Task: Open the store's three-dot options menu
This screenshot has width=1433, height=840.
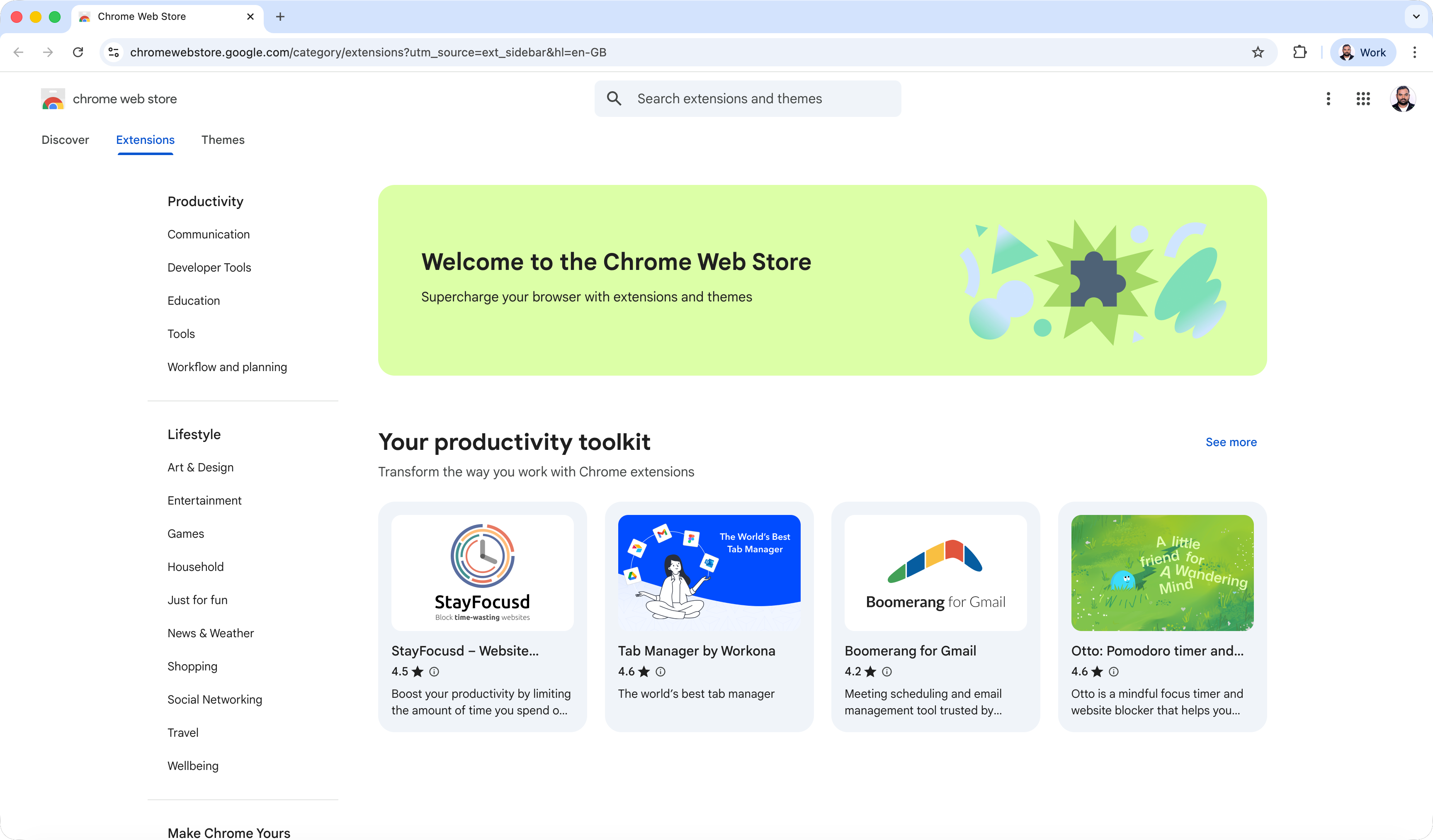Action: coord(1329,98)
